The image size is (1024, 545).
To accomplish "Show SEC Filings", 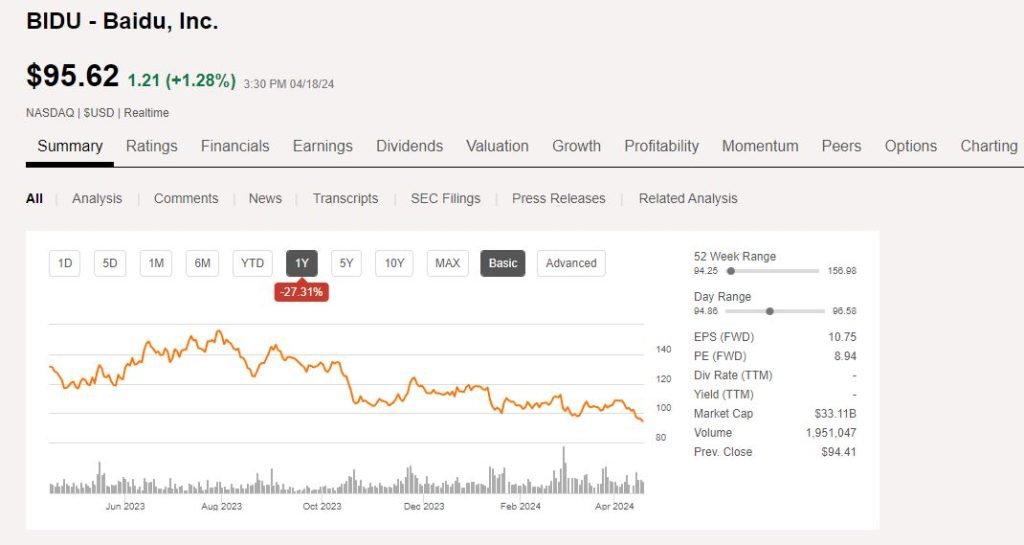I will (445, 198).
